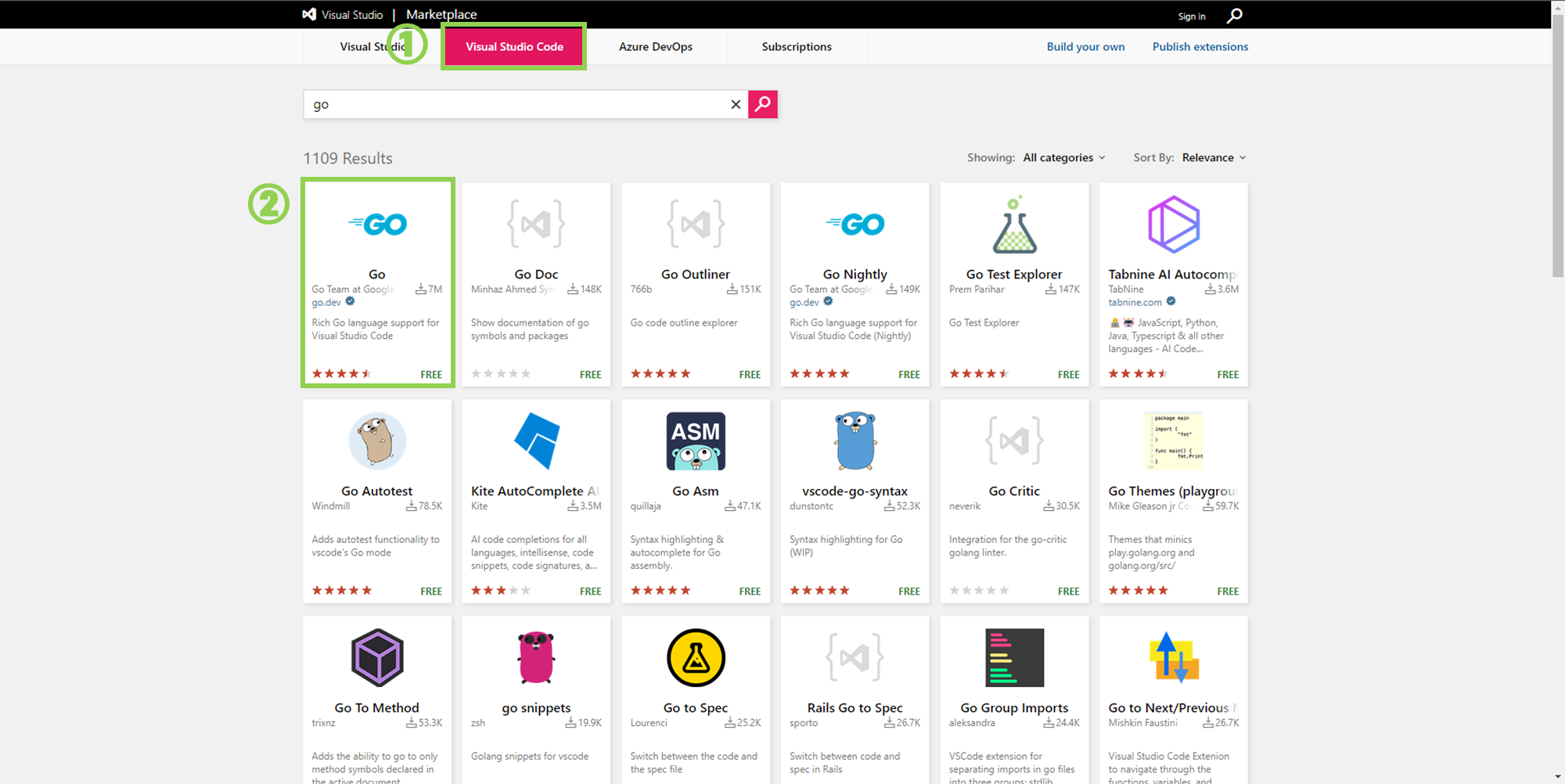Viewport: 1565px width, 784px height.
Task: Expand the Sort By Relevance dropdown
Action: [1214, 158]
